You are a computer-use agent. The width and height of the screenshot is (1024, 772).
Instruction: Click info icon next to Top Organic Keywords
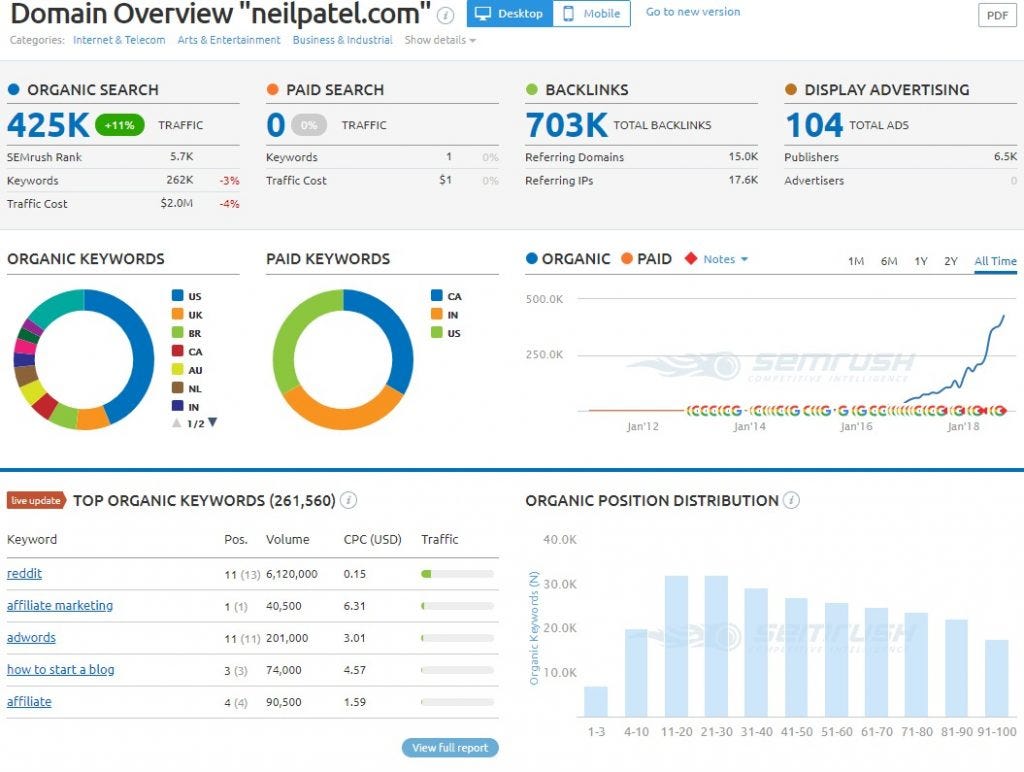click(x=349, y=500)
